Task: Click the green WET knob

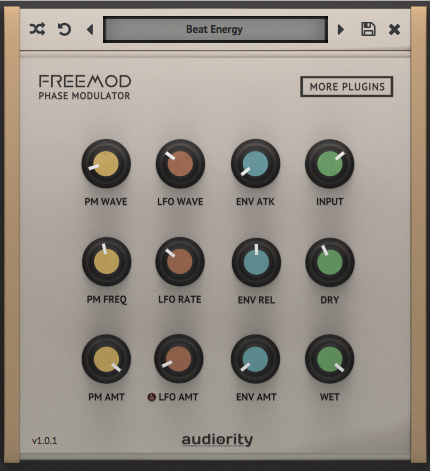Action: click(x=330, y=359)
